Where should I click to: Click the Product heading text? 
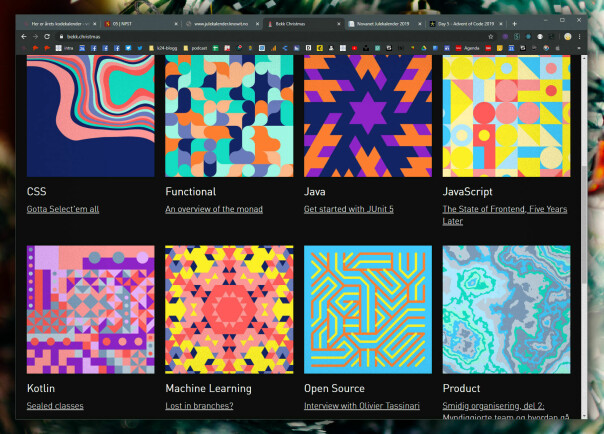461,388
